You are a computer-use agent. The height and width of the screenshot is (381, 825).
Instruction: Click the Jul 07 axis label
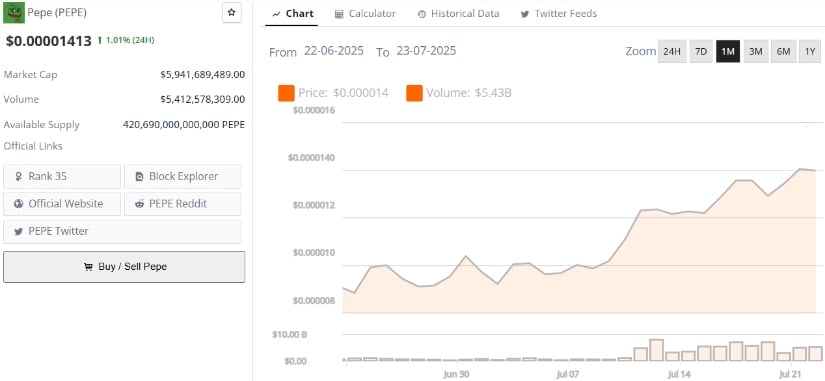pos(567,374)
